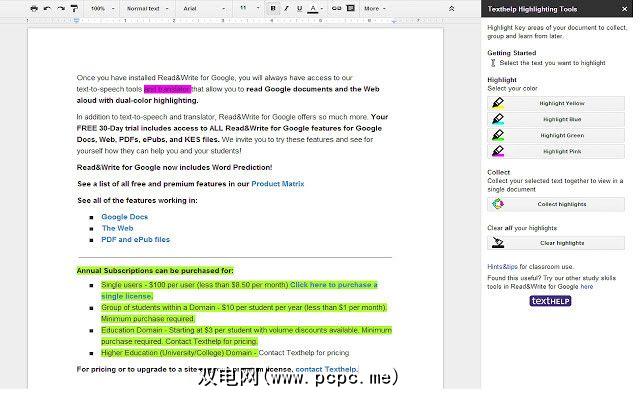Viewport: 640px width, 400px height.
Task: Click the Print icon in toolbar
Action: pos(35,8)
